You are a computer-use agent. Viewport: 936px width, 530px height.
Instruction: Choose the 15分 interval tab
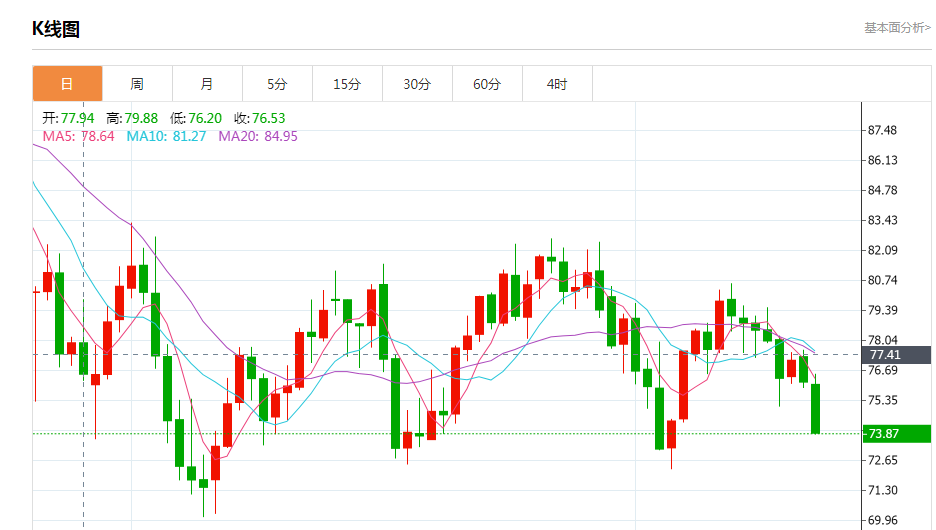[x=347, y=84]
